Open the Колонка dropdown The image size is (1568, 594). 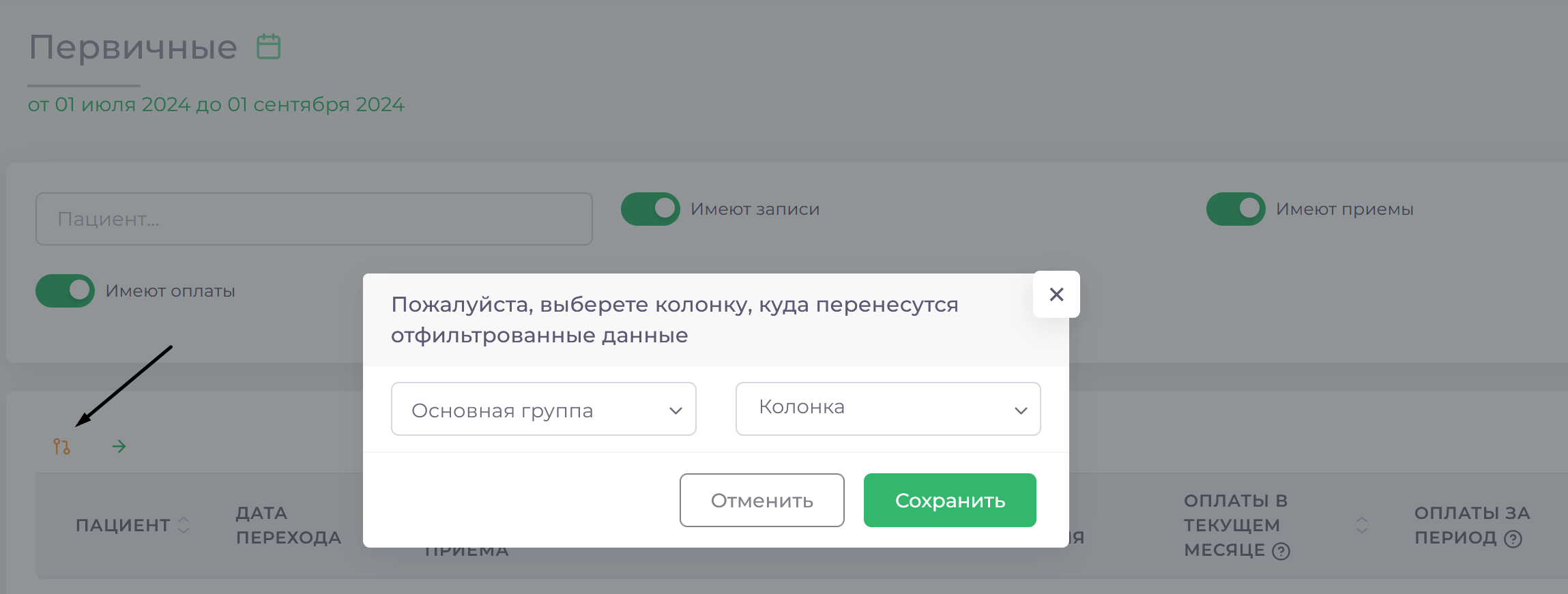click(x=888, y=409)
